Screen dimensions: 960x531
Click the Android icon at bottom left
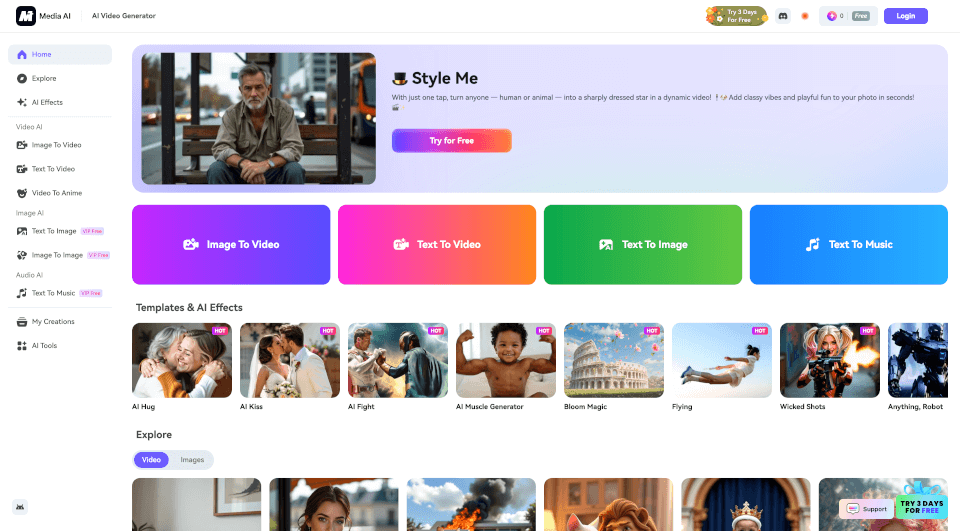tap(21, 507)
